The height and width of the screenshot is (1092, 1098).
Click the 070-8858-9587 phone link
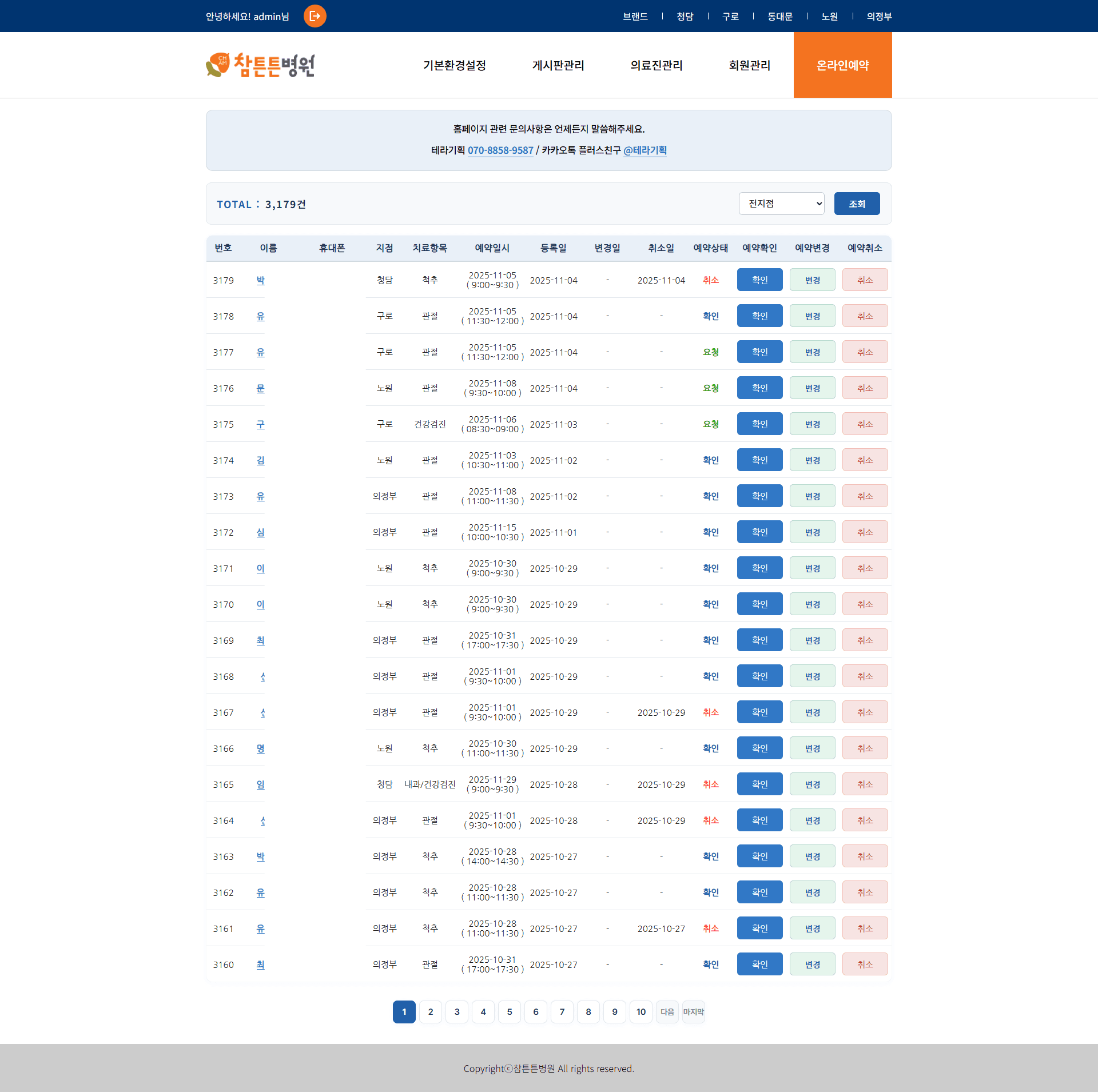pos(500,150)
